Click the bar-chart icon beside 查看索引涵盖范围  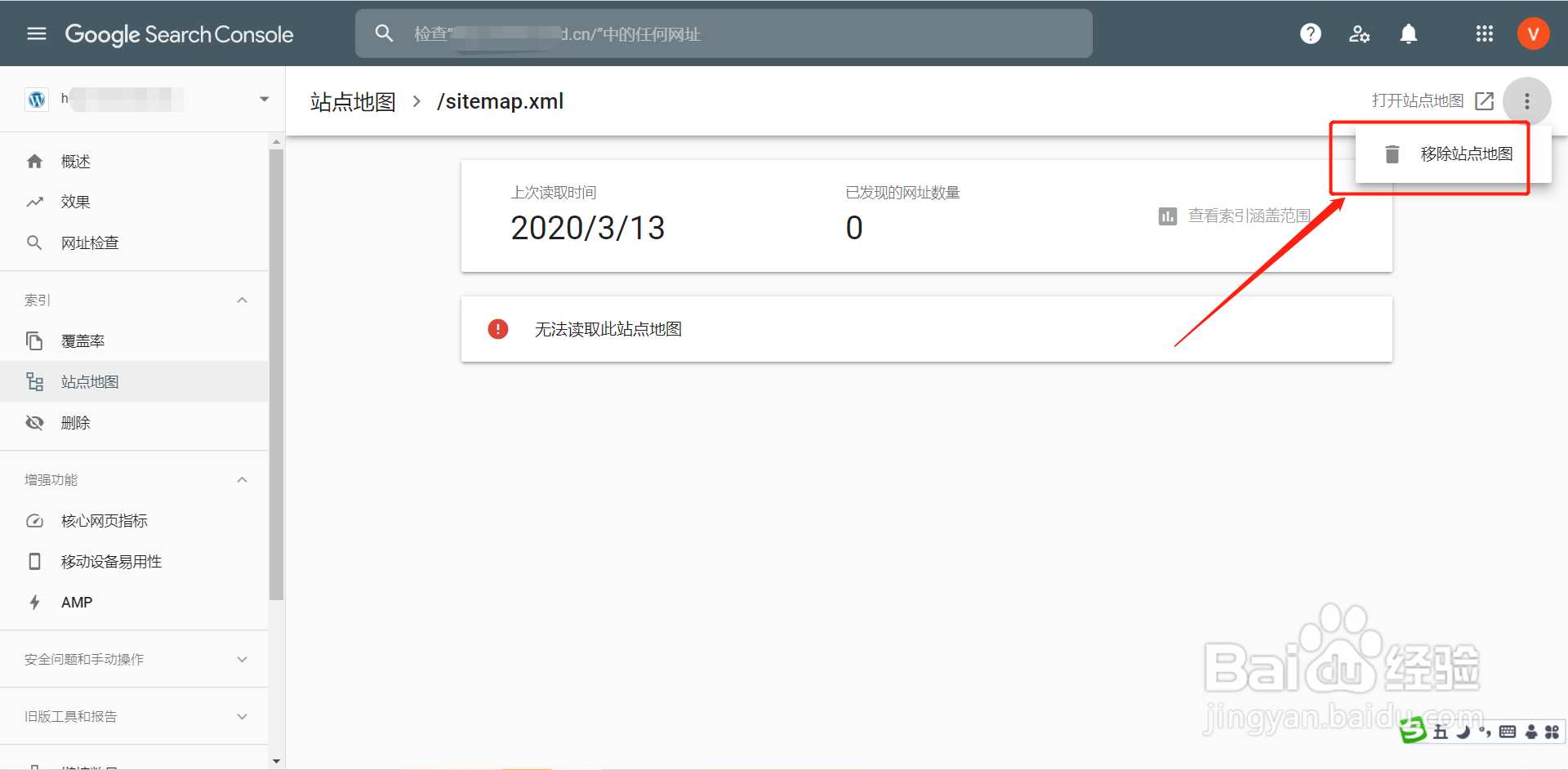coord(1168,216)
